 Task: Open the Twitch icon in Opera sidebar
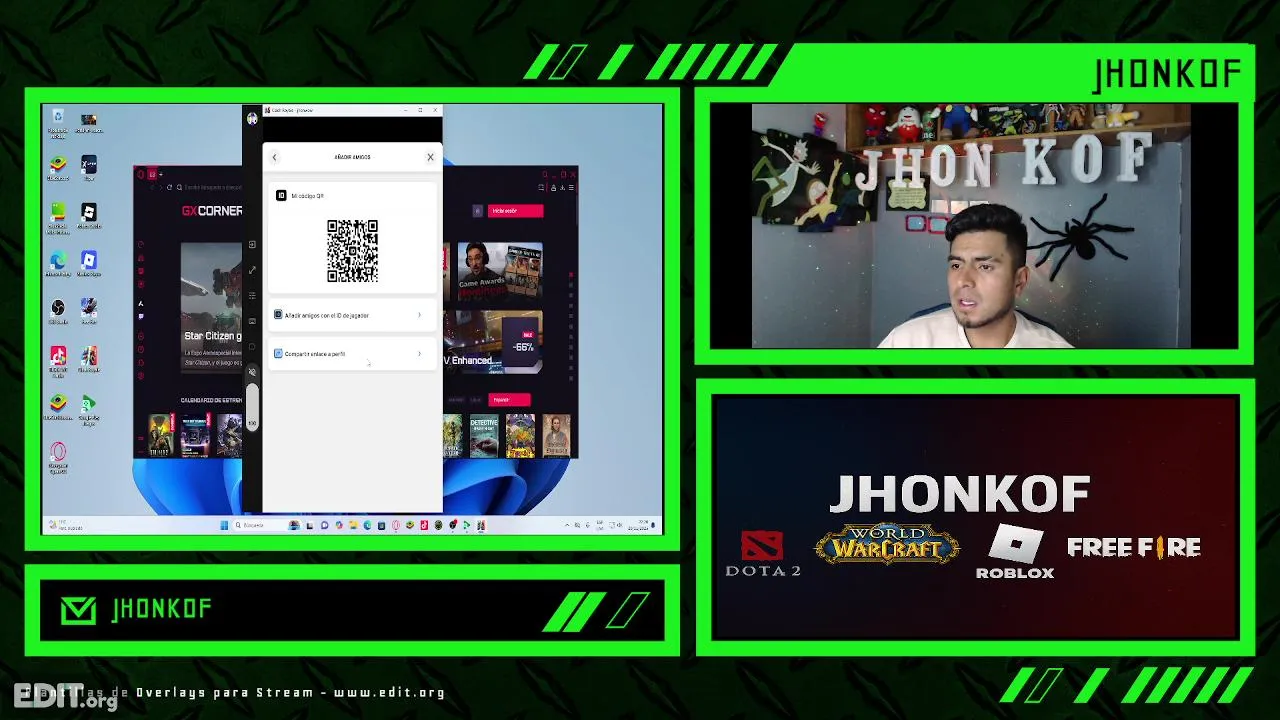point(141,316)
